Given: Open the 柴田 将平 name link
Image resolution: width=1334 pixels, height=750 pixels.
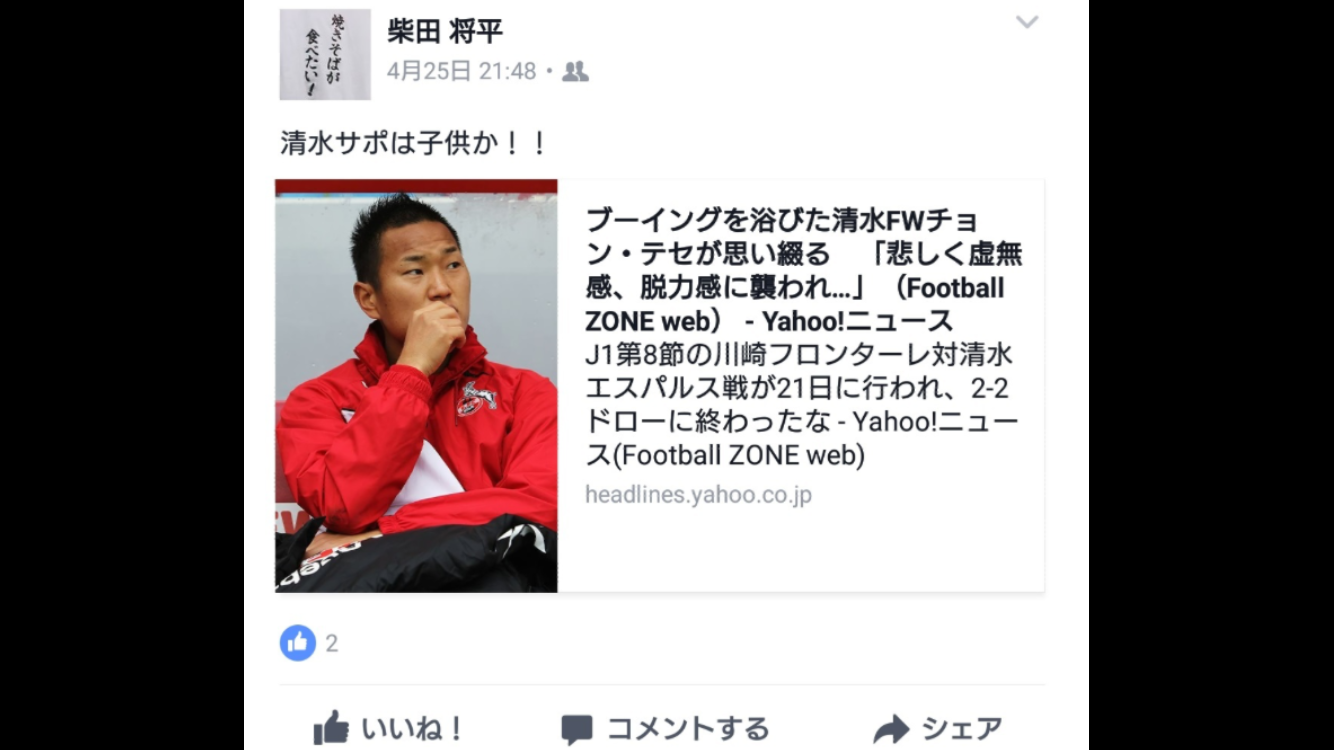Looking at the screenshot, I should 445,31.
